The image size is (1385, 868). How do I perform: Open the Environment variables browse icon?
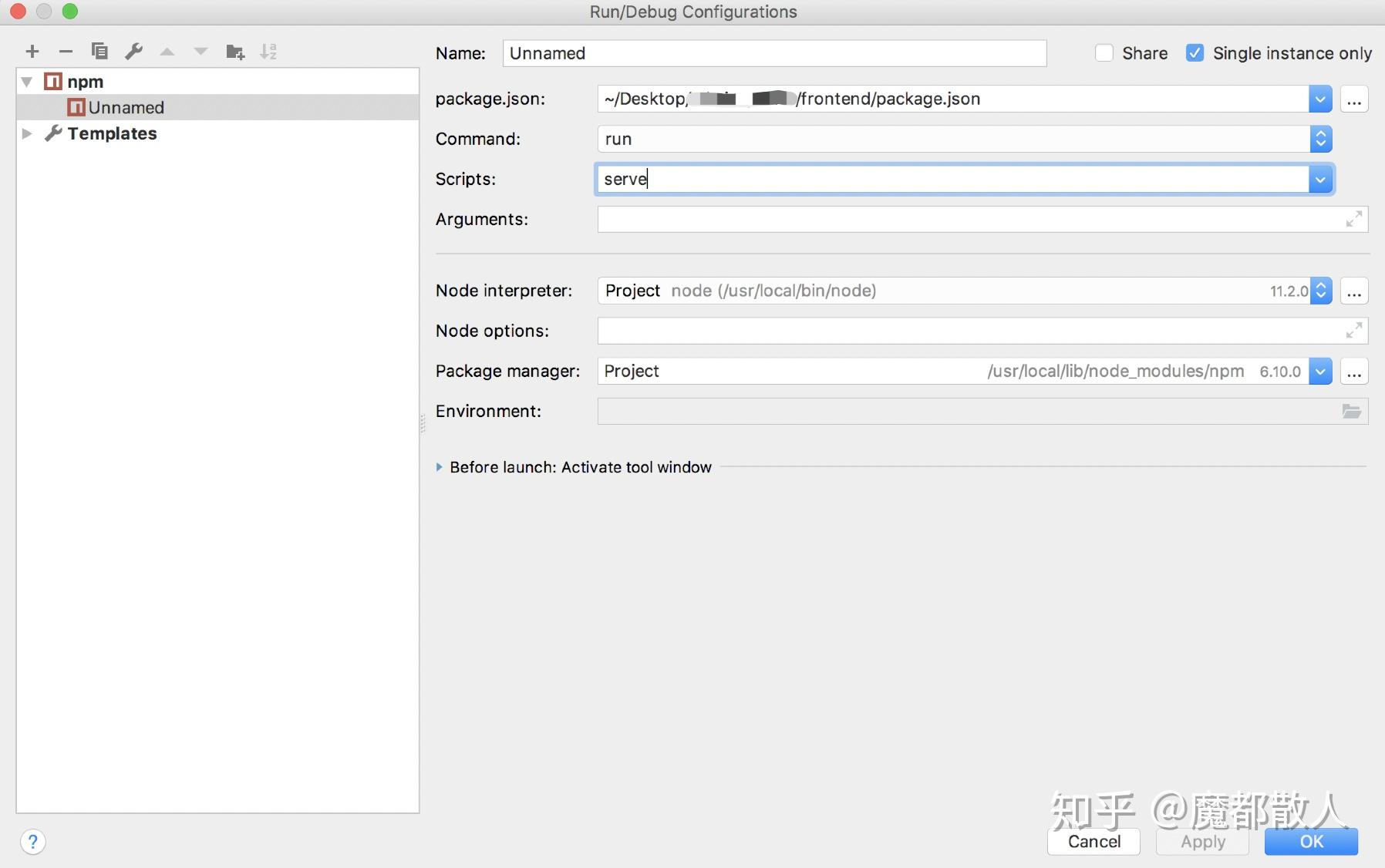tap(1352, 411)
